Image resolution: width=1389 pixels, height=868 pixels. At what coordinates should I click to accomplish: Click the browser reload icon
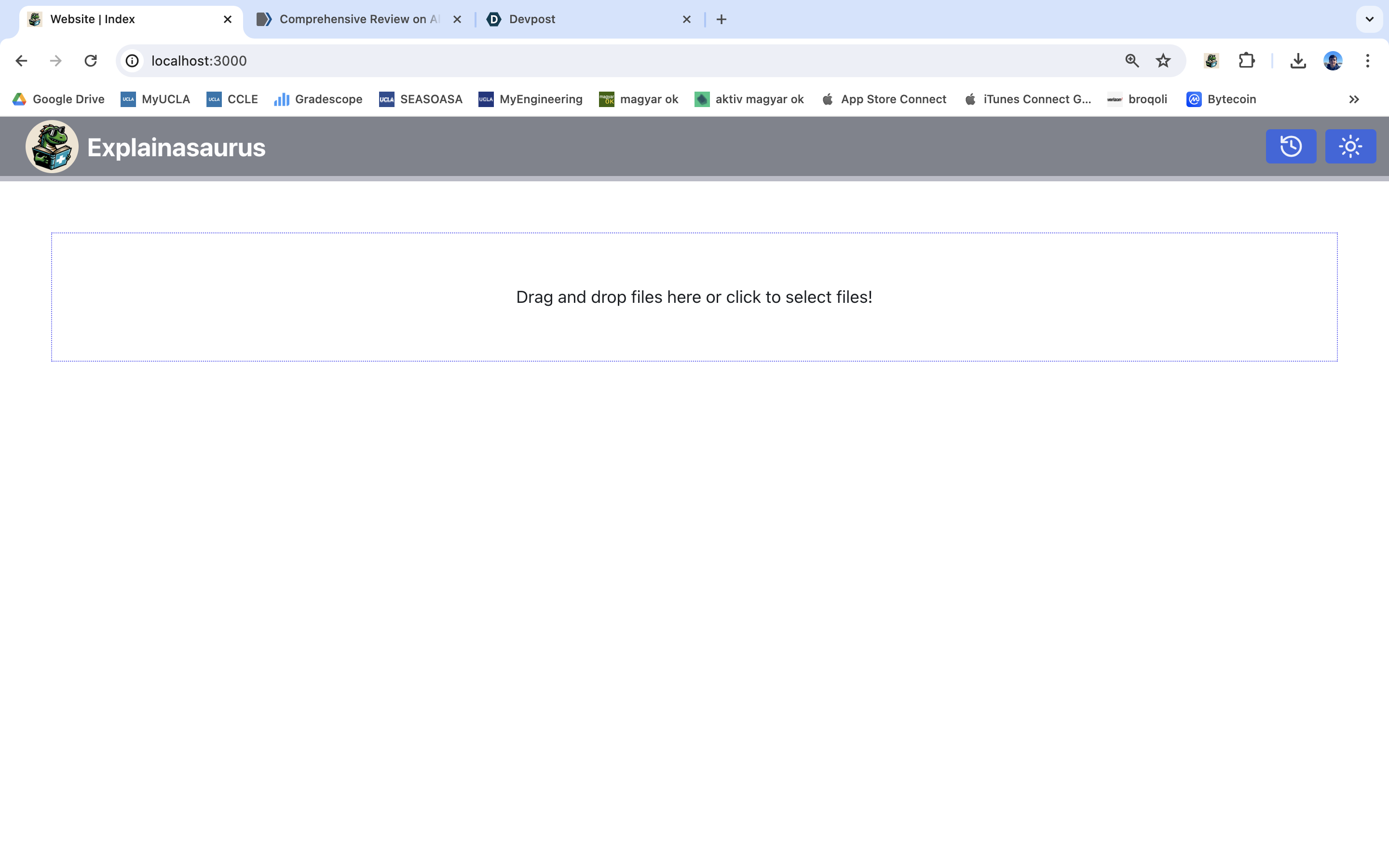click(x=91, y=61)
